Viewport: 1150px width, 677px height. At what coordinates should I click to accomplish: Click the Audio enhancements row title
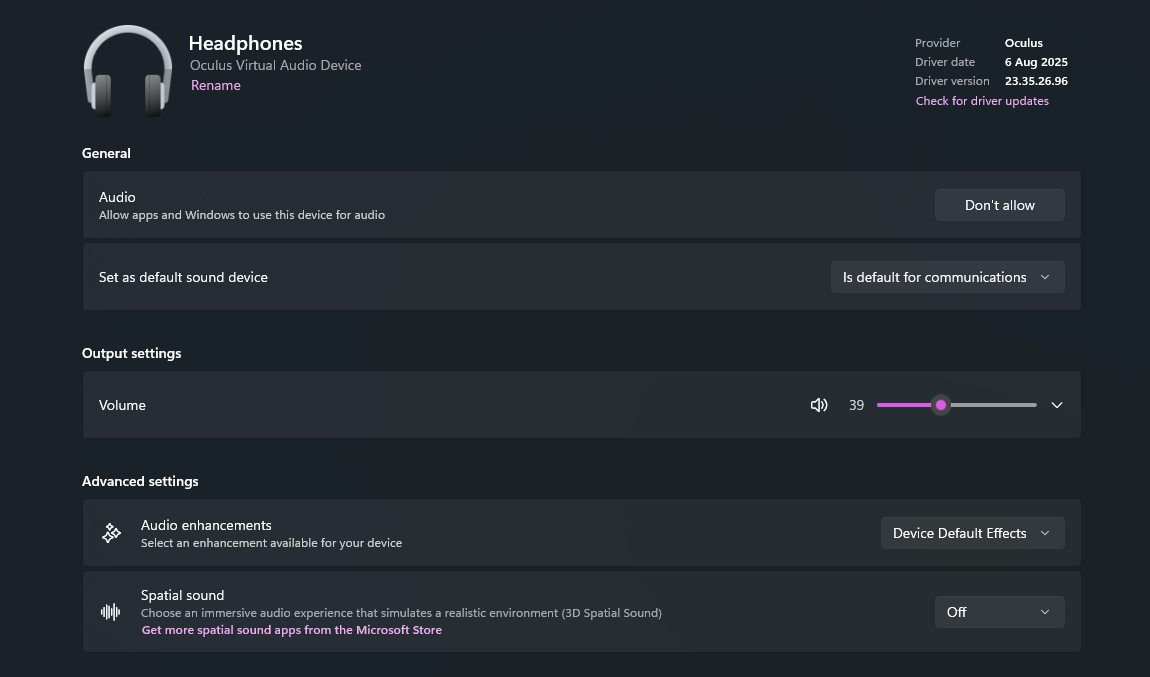point(206,525)
